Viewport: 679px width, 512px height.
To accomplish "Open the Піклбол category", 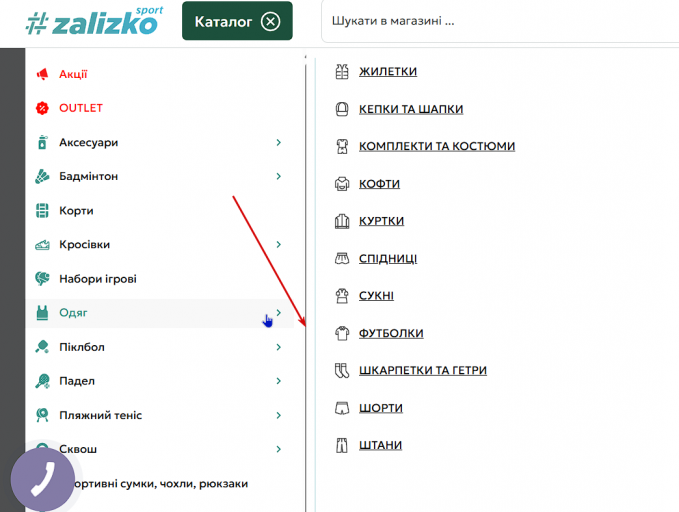I will pyautogui.click(x=82, y=347).
